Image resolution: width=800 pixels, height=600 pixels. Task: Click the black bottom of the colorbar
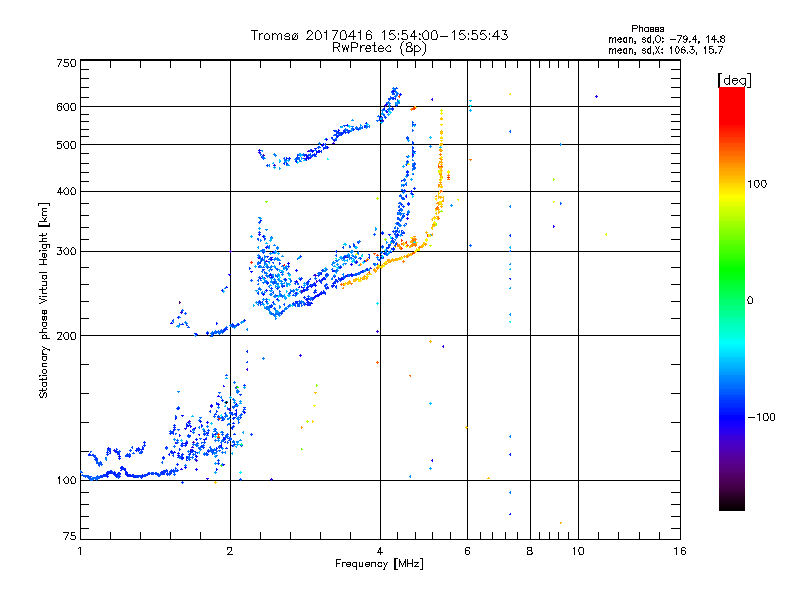point(732,505)
